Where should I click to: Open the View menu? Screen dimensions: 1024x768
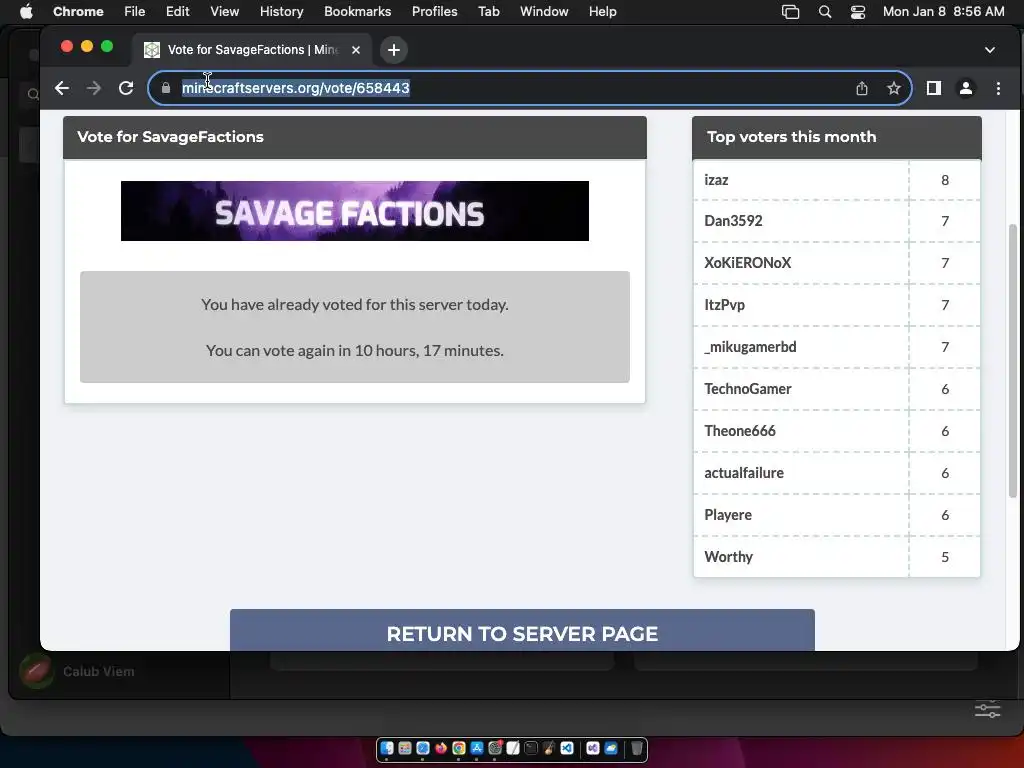225,12
